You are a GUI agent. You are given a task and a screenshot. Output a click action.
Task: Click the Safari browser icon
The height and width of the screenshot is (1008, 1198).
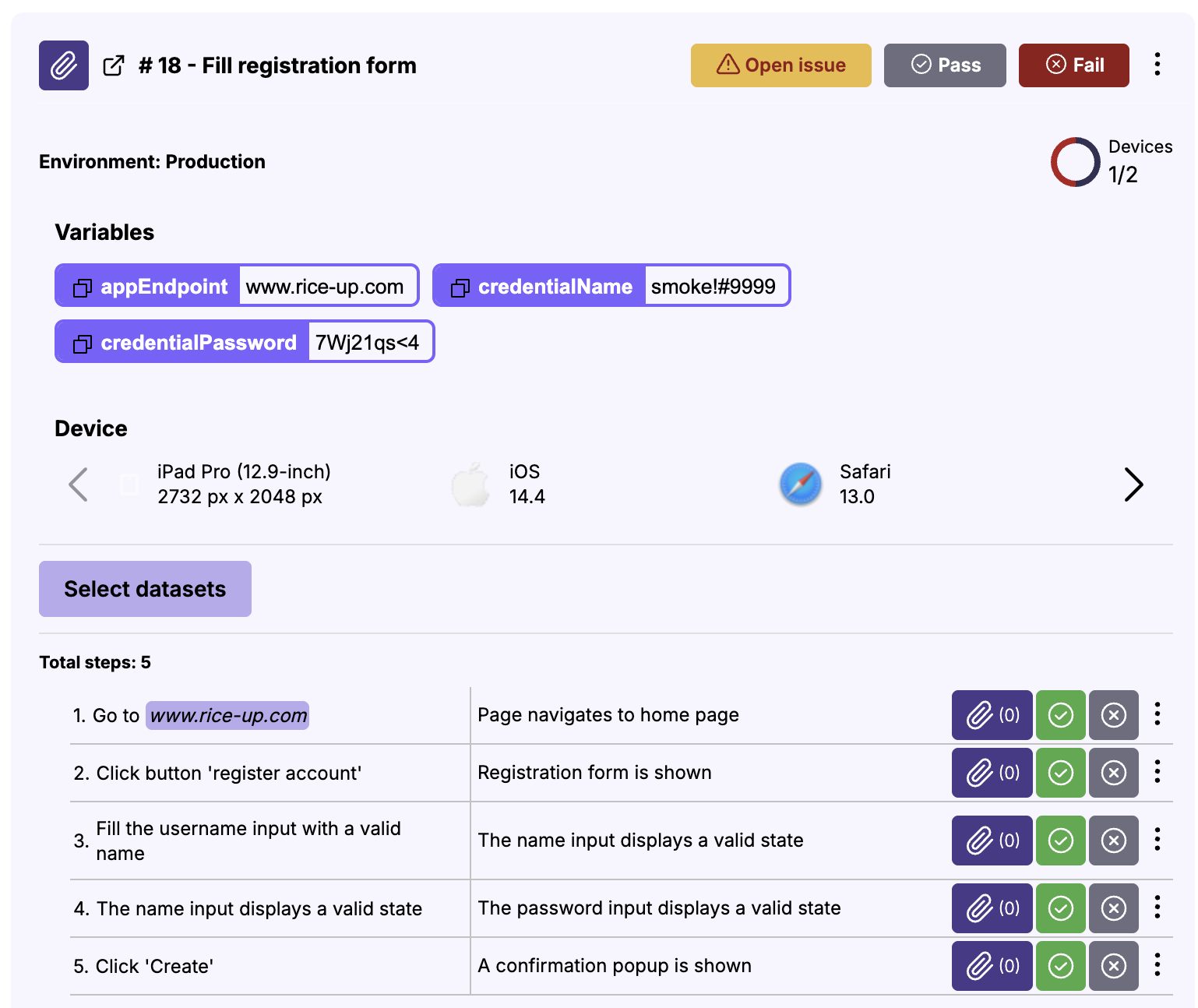pos(800,484)
